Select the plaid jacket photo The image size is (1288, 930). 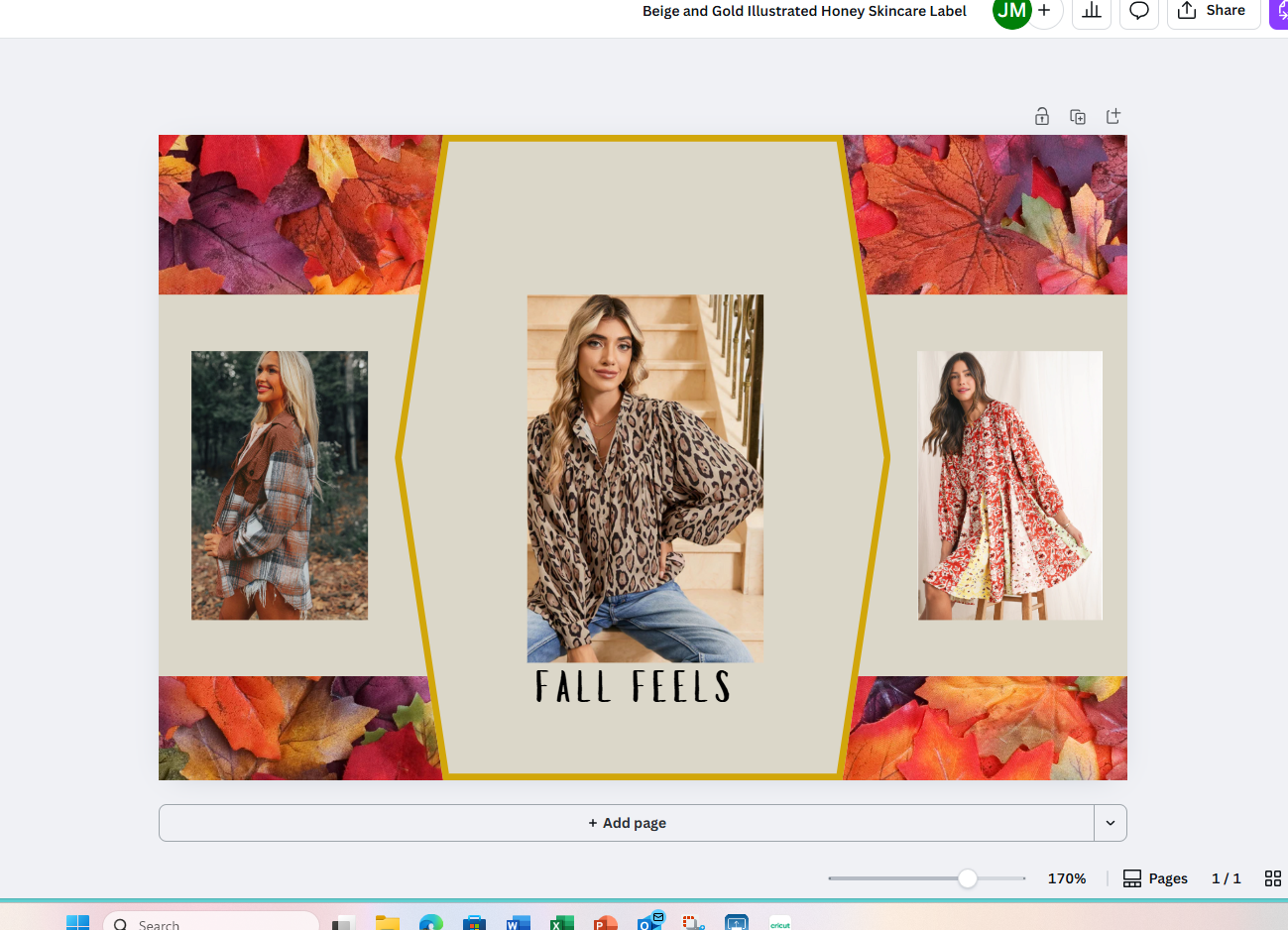(x=280, y=485)
